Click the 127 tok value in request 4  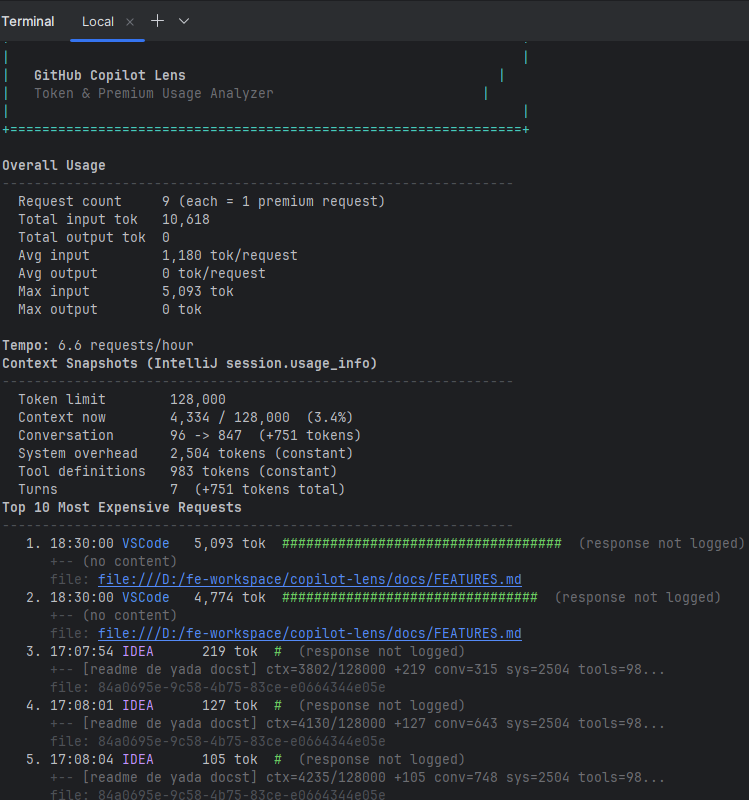[x=230, y=706]
